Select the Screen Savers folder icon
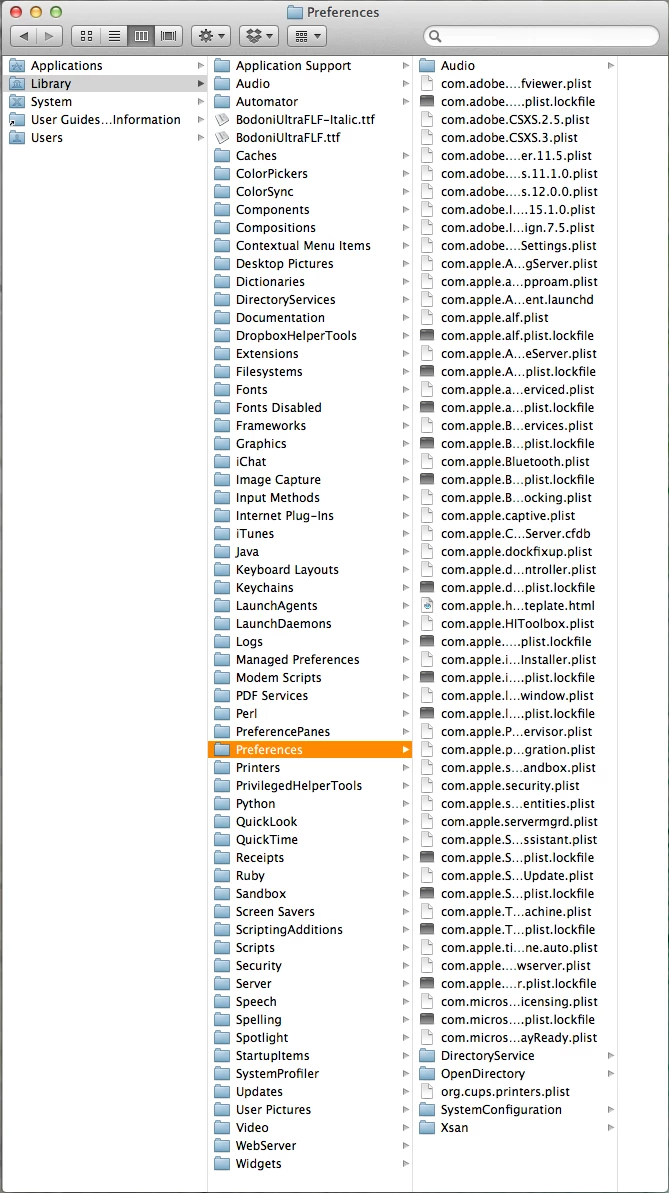Viewport: 669px width, 1193px height. (221, 911)
